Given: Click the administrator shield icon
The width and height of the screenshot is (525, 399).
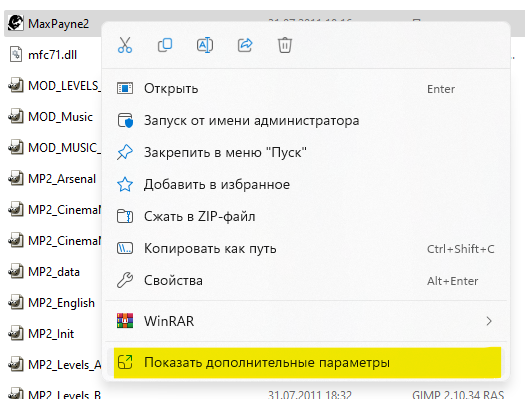Looking at the screenshot, I should pos(125,121).
